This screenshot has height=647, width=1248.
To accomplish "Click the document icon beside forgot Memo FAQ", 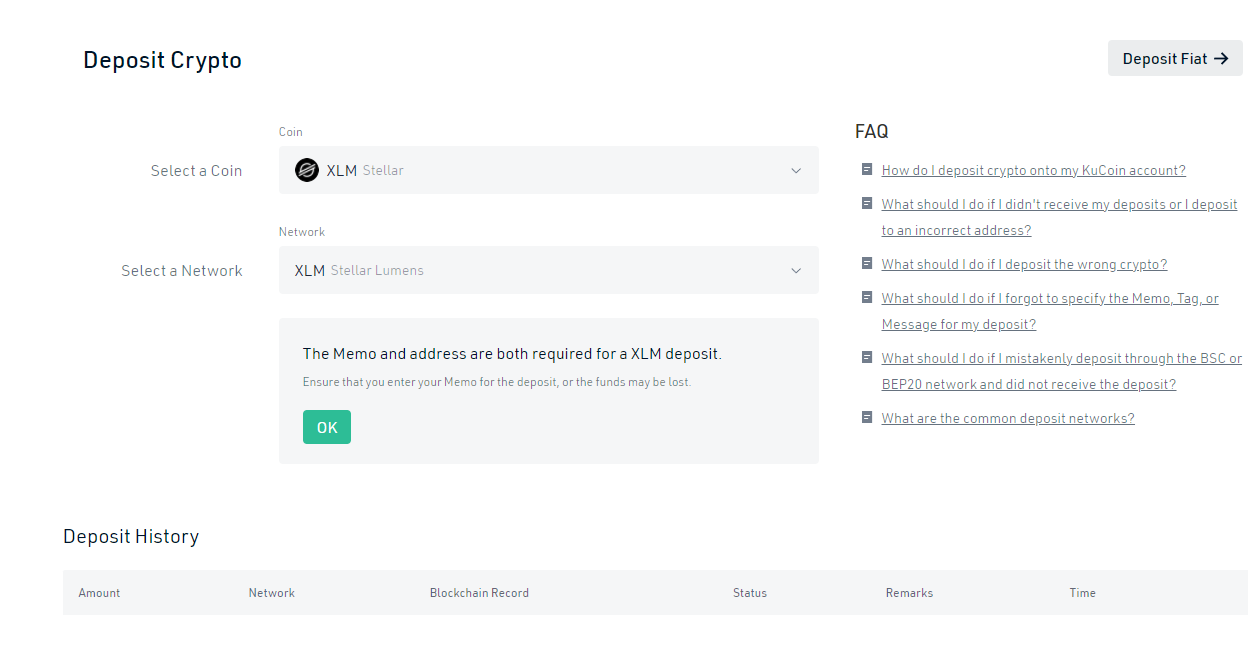I will (x=867, y=298).
